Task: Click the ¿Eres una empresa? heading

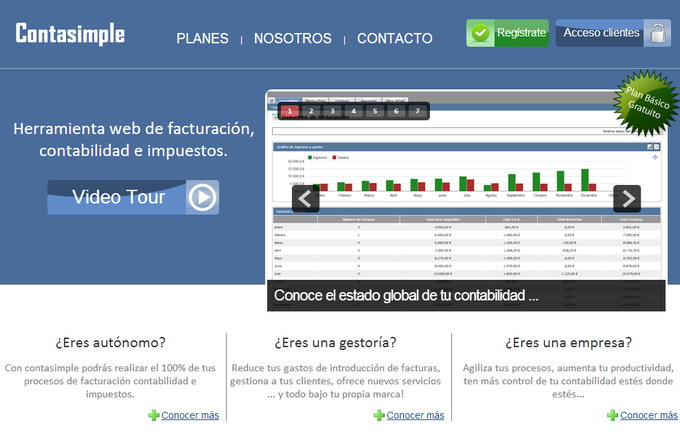Action: pyautogui.click(x=569, y=342)
